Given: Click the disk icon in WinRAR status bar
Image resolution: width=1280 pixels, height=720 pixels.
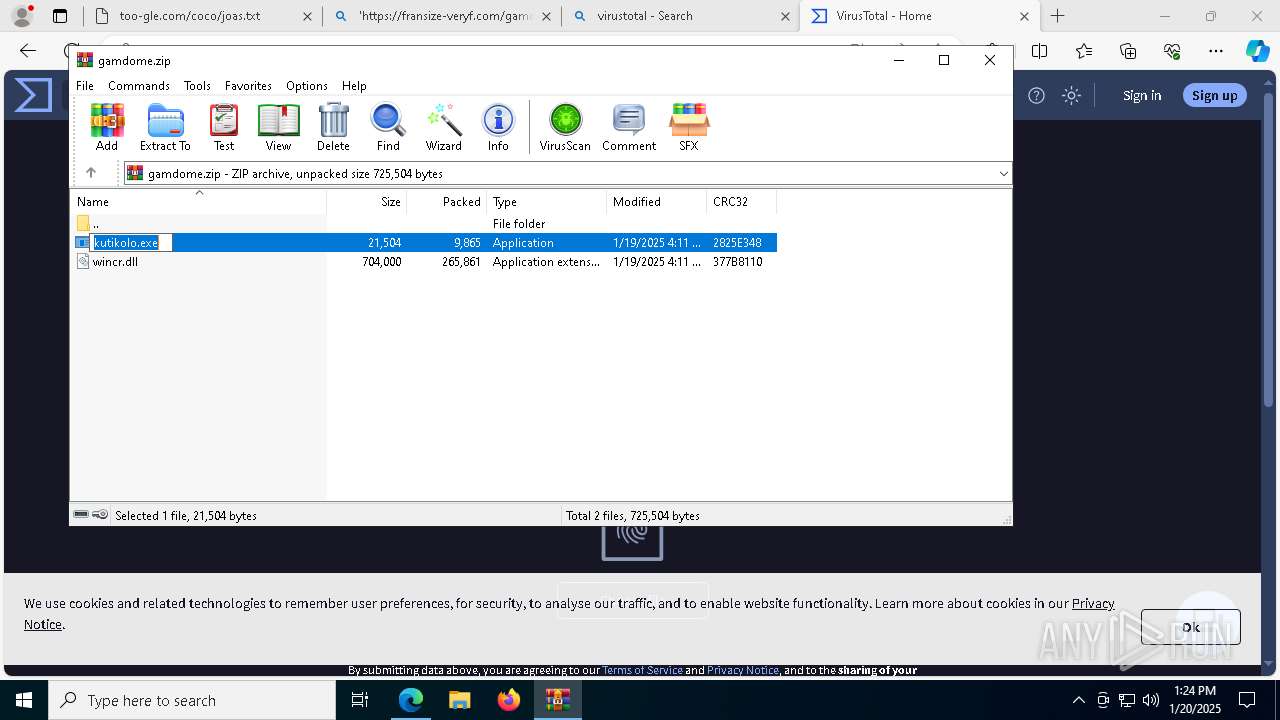Looking at the screenshot, I should (x=81, y=515).
